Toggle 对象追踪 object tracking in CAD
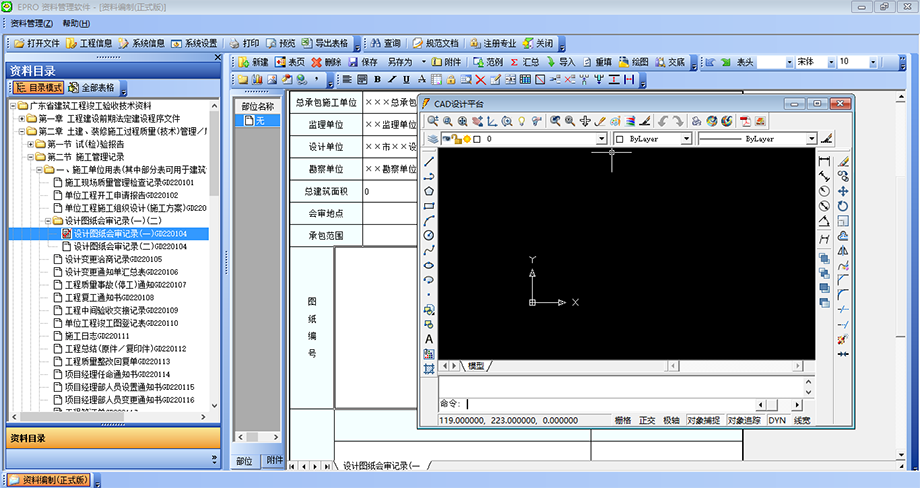920x488 pixels. pyautogui.click(x=744, y=421)
